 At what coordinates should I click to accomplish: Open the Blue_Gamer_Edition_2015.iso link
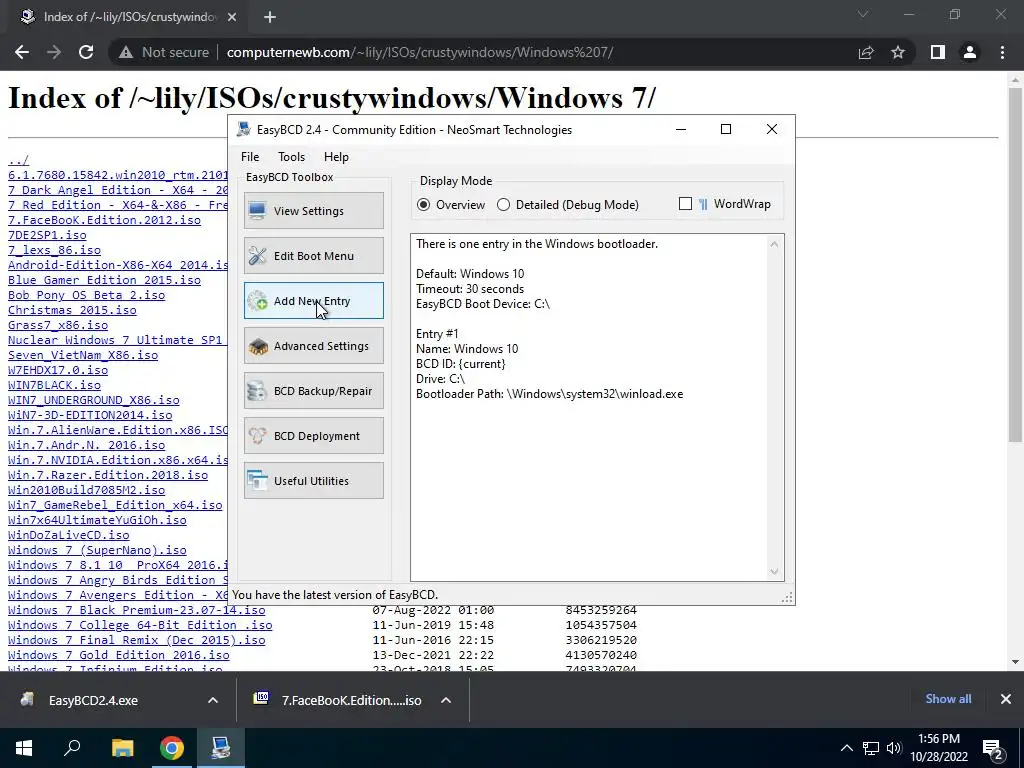(x=104, y=280)
